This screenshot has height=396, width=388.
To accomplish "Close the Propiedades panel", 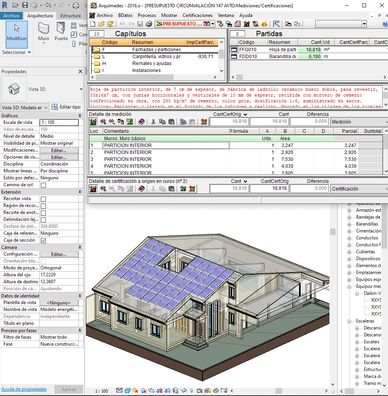I will [x=80, y=71].
